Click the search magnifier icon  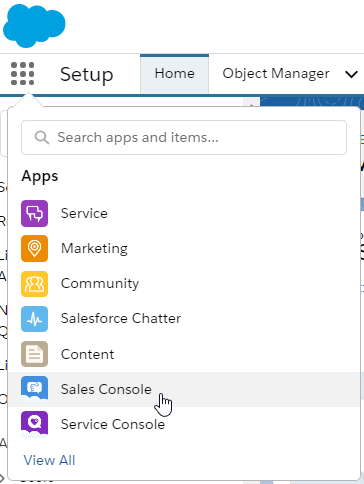pos(42,137)
